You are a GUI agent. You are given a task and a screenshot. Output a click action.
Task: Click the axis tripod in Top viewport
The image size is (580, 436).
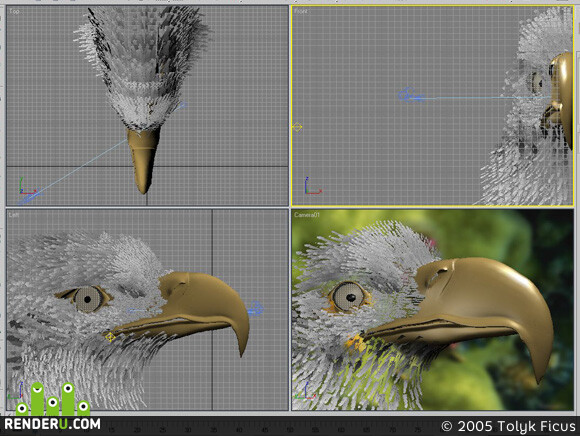click(x=27, y=186)
